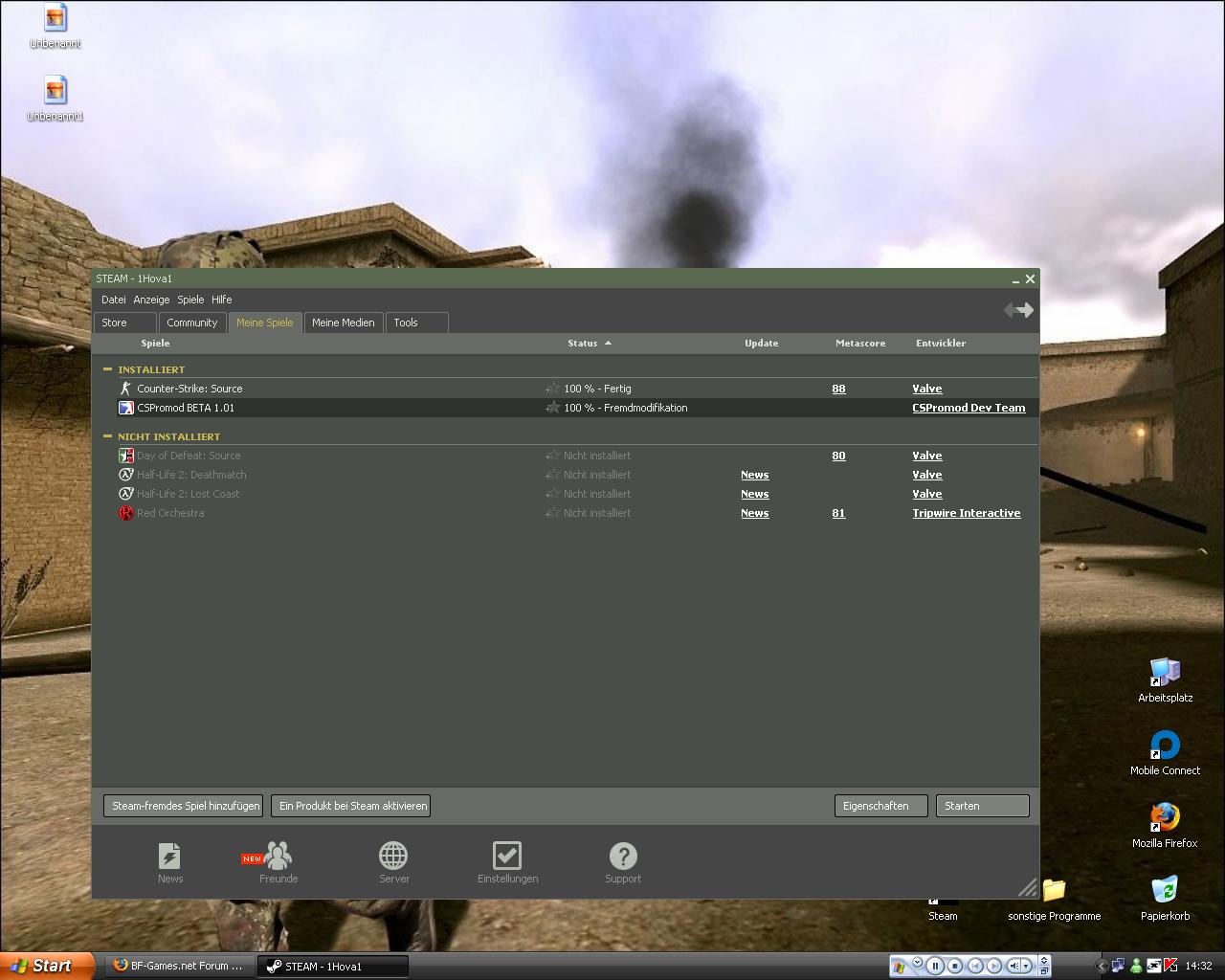Click the Red Orchestra game icon

(125, 513)
